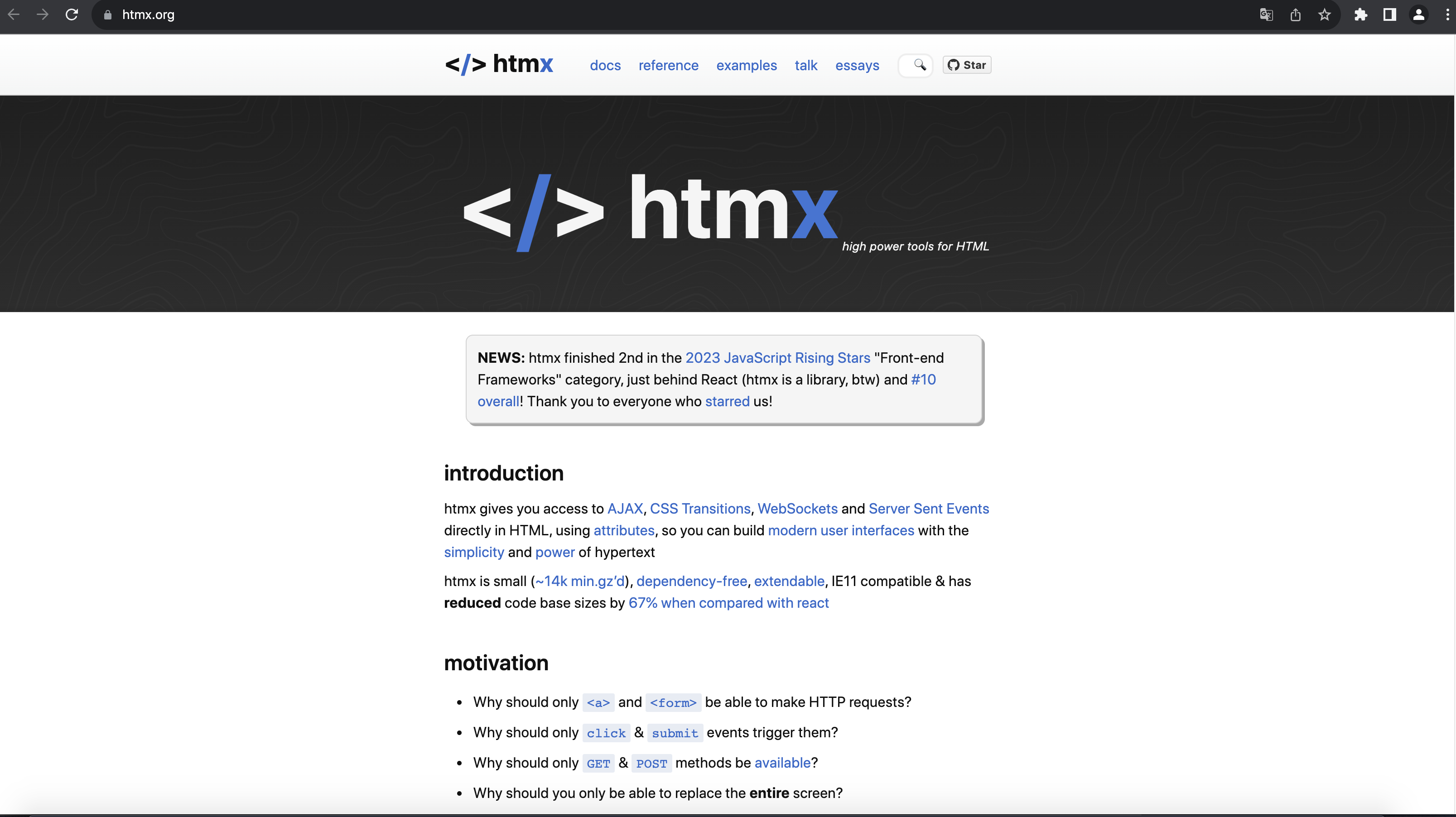This screenshot has width=1456, height=817.
Task: Open the talk navigation link
Action: (805, 66)
